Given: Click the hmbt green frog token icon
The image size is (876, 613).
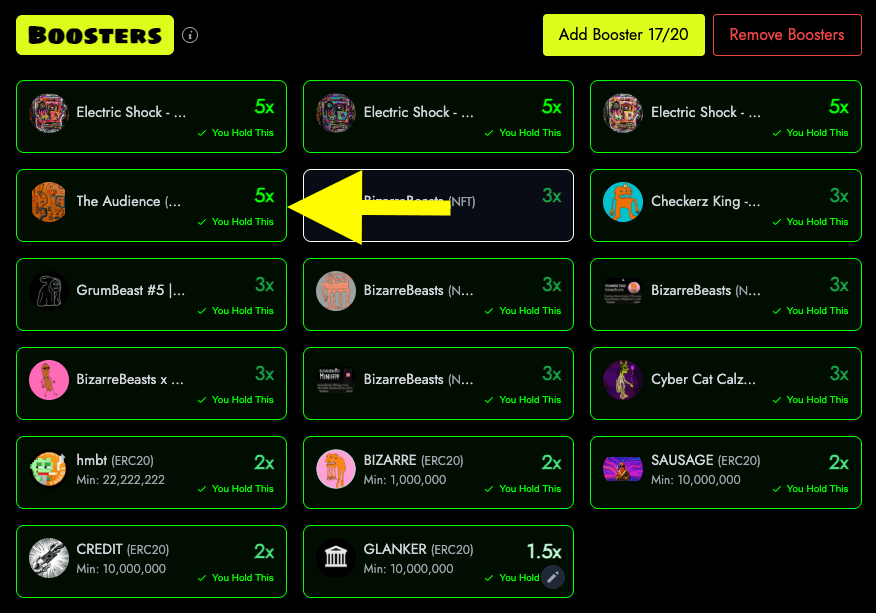Looking at the screenshot, I should coord(49,469).
